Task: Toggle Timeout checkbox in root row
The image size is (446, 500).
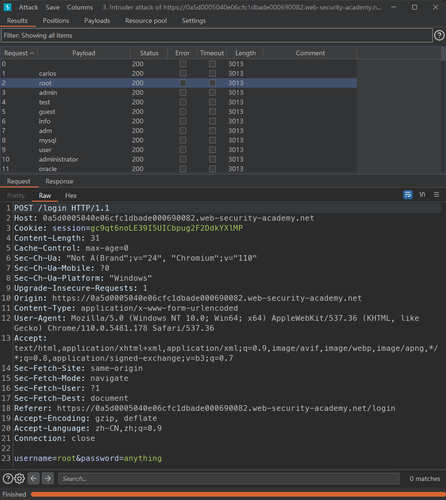Action: click(212, 83)
